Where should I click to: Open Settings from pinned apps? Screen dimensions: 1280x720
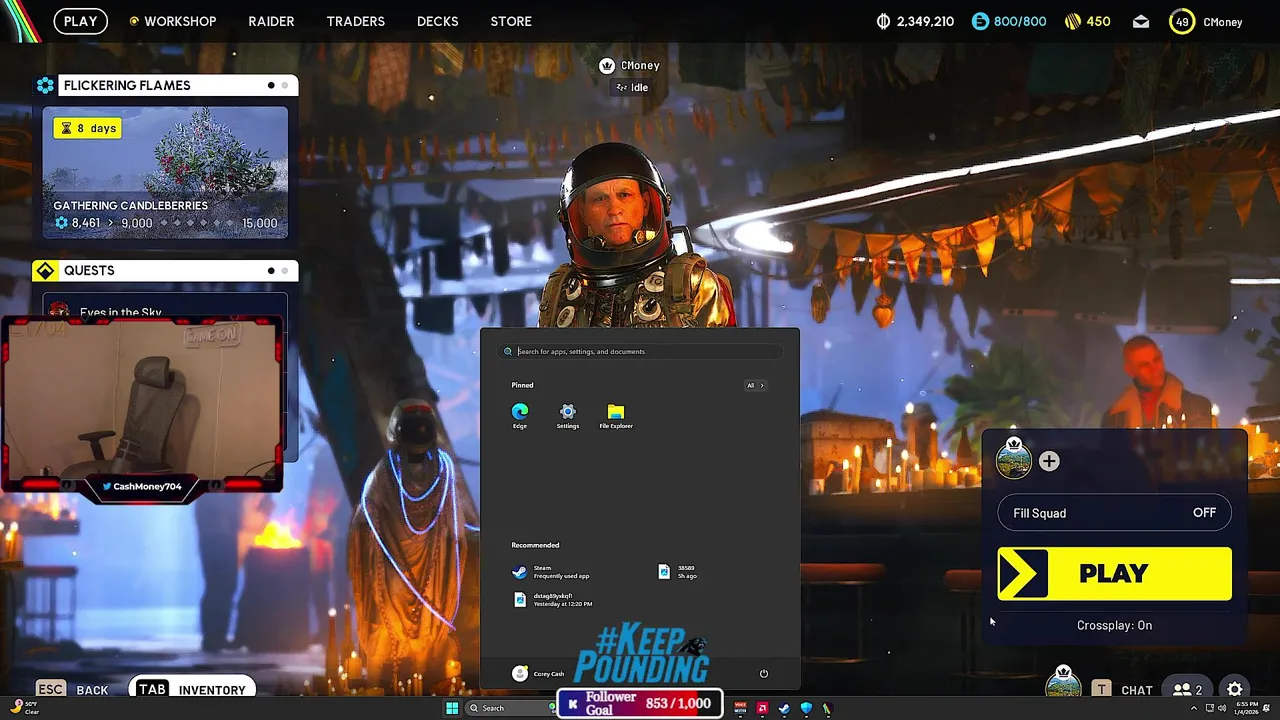coord(567,416)
